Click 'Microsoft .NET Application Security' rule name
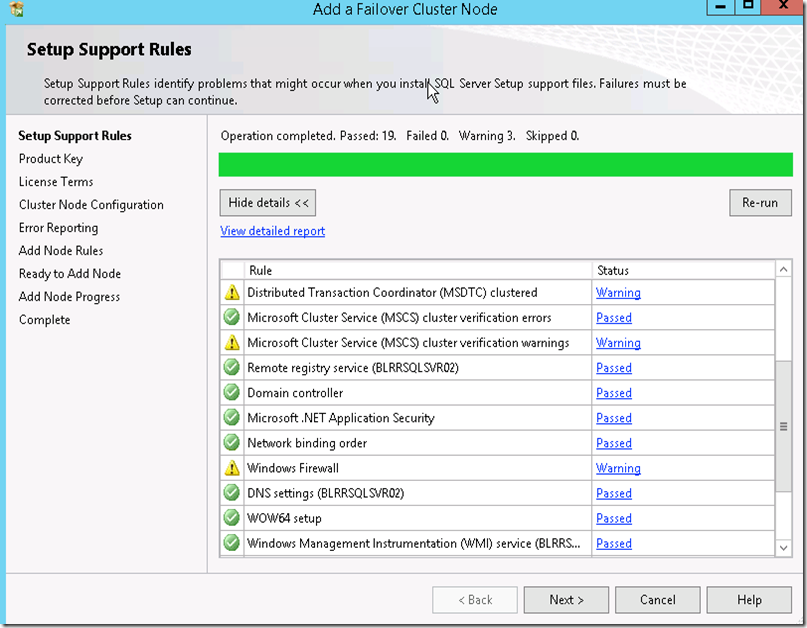Screen dimensions: 807x628 click(x=341, y=418)
